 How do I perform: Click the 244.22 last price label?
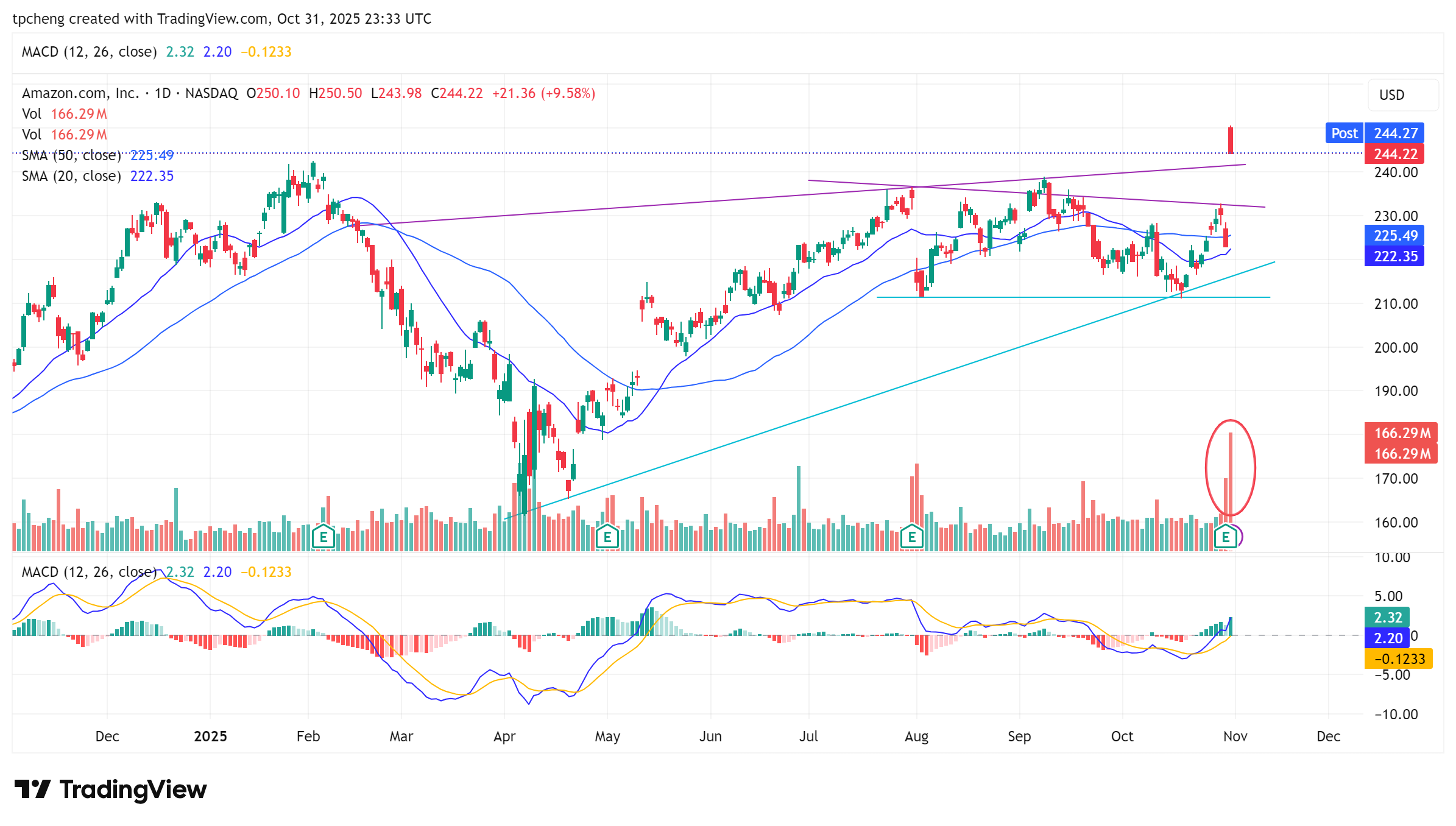coord(1394,154)
